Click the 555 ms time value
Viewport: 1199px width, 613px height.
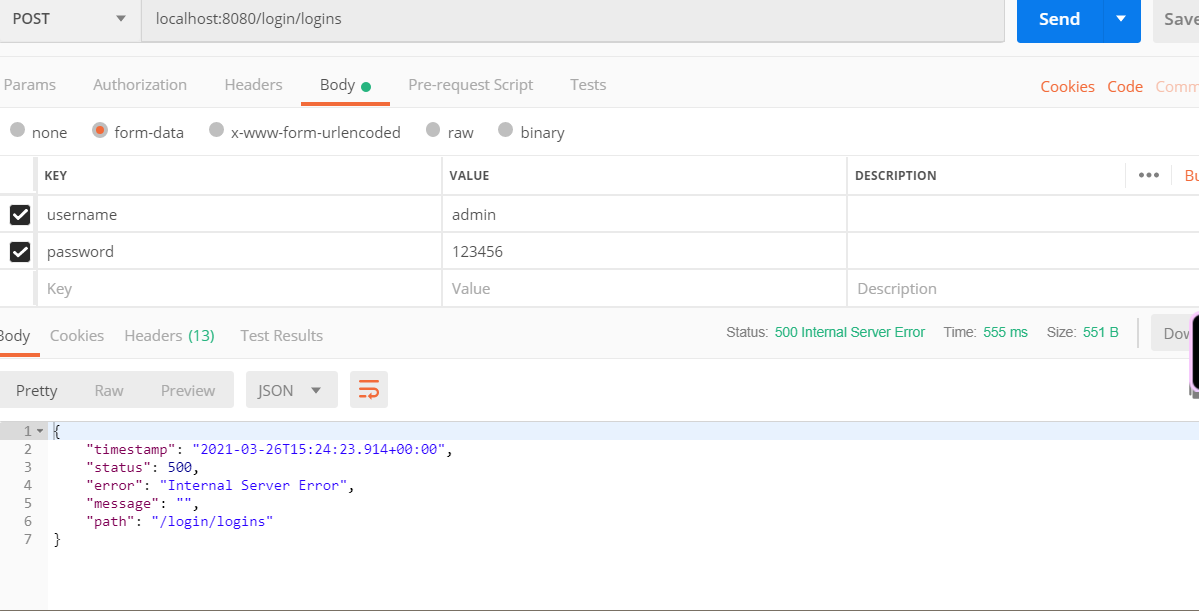coord(1006,332)
